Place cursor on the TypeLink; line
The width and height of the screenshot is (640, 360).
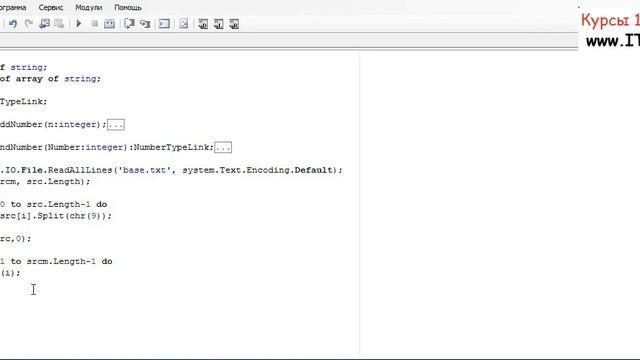[23, 102]
